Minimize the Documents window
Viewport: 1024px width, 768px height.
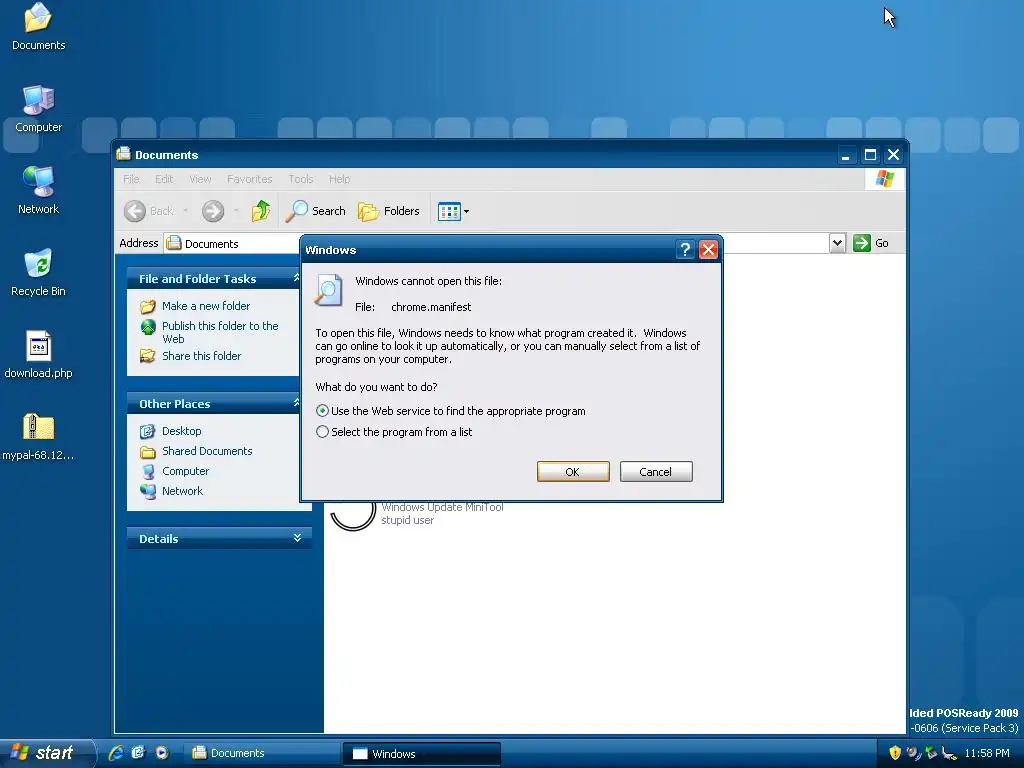coord(846,155)
